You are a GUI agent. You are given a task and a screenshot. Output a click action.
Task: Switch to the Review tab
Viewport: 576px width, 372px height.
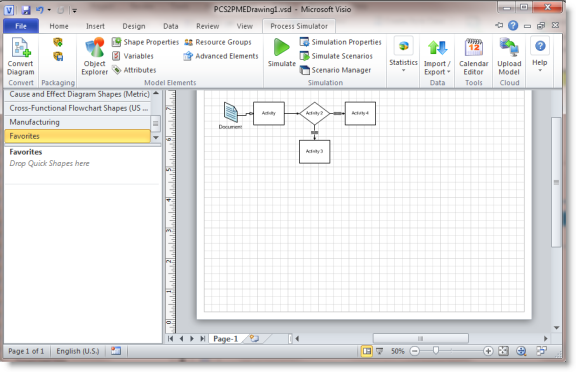pos(208,26)
